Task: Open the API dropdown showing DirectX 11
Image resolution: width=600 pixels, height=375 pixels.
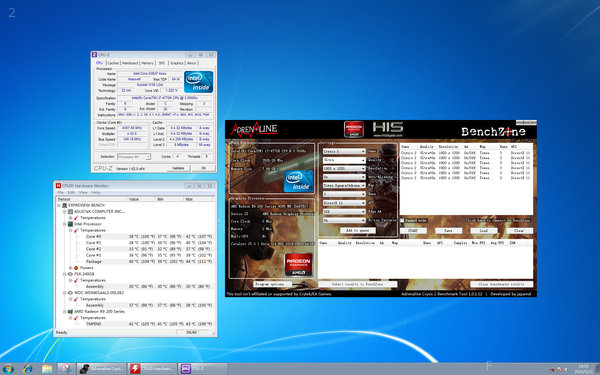Action: click(x=344, y=203)
